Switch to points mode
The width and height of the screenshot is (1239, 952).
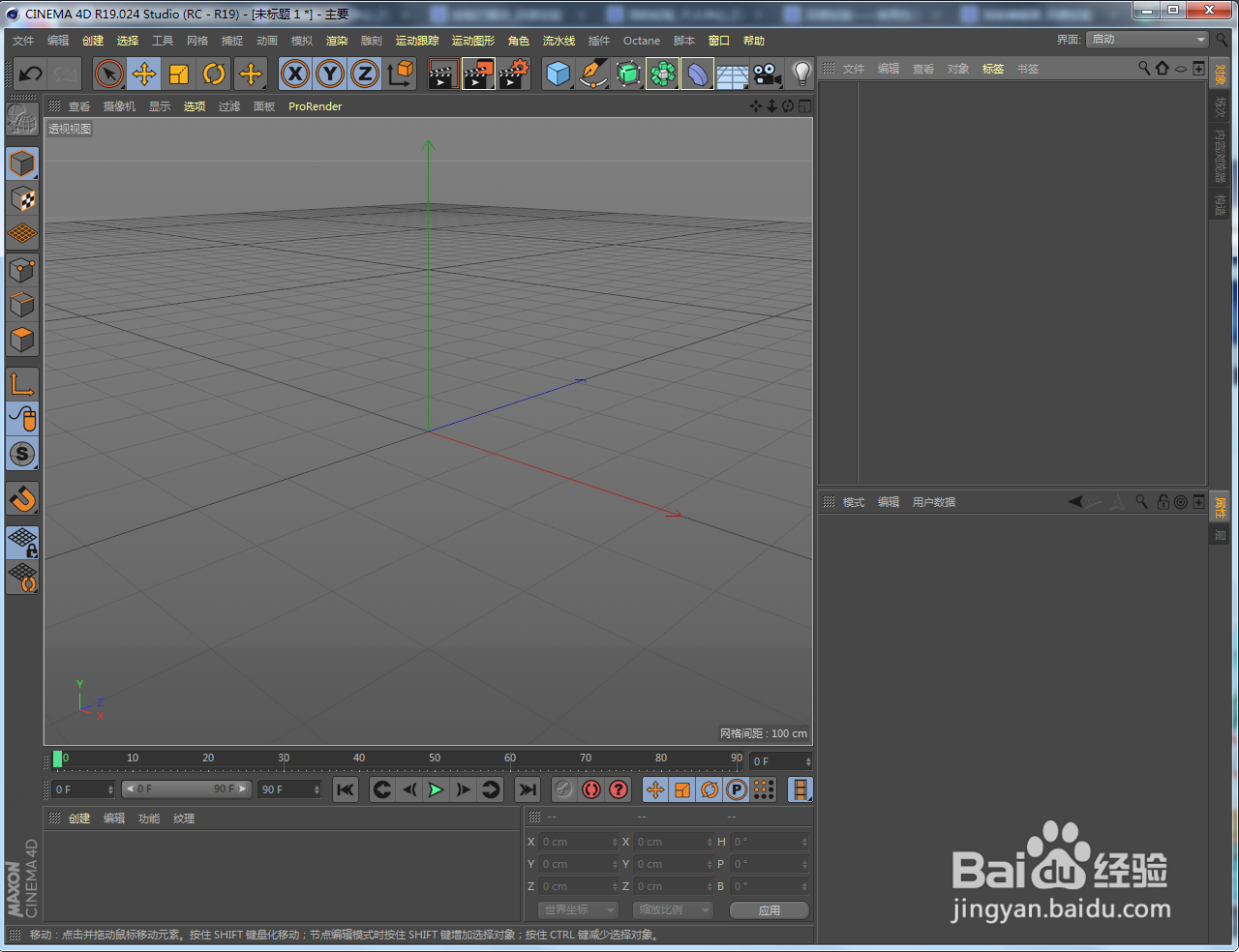22,270
